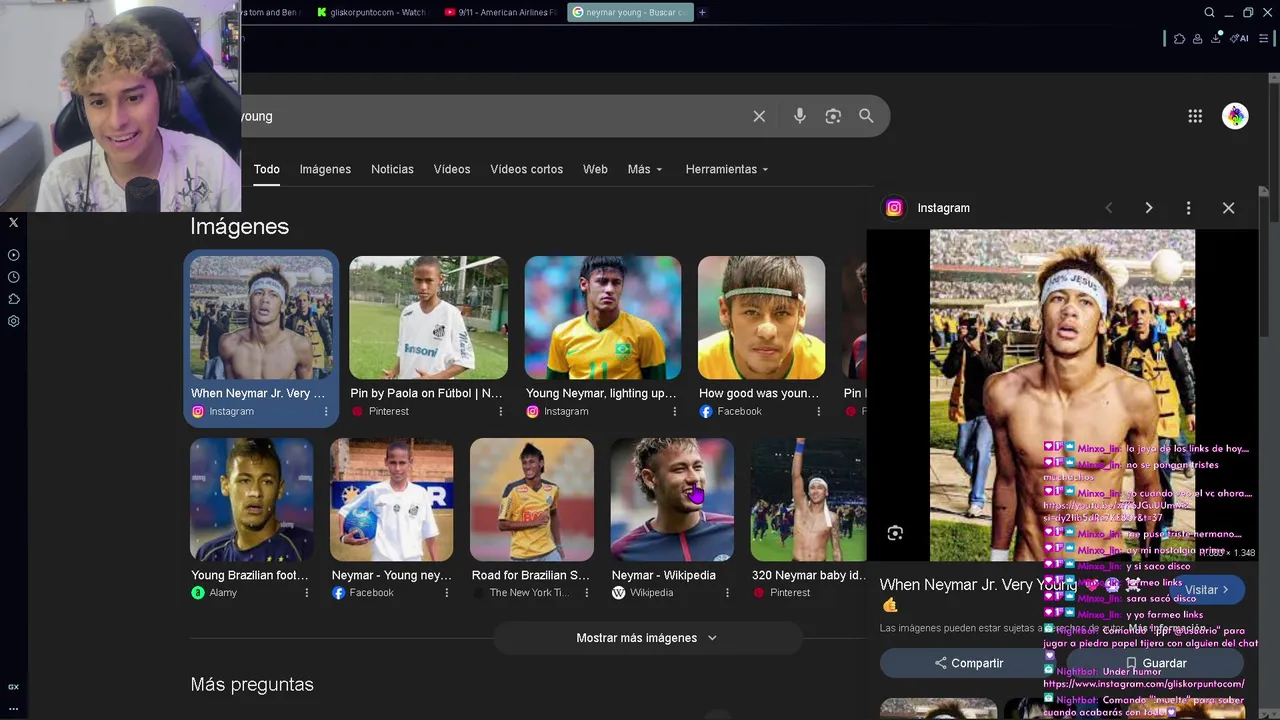Open 'Road for Brazilian S' thumbnail
Image resolution: width=1280 pixels, height=720 pixels.
(x=532, y=499)
